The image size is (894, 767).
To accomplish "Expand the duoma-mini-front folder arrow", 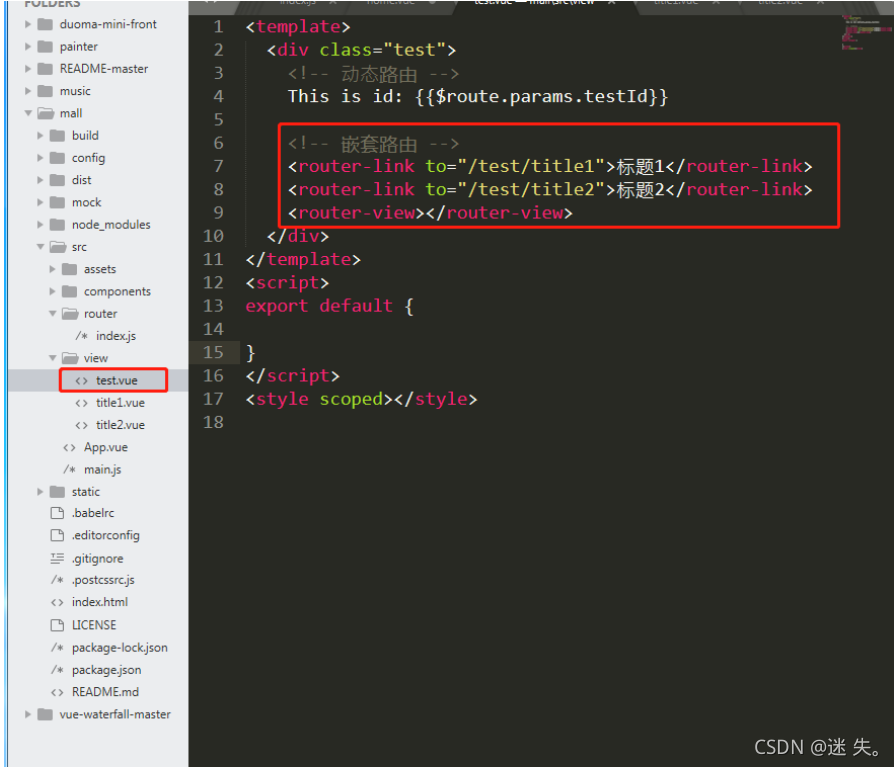I will [x=27, y=25].
